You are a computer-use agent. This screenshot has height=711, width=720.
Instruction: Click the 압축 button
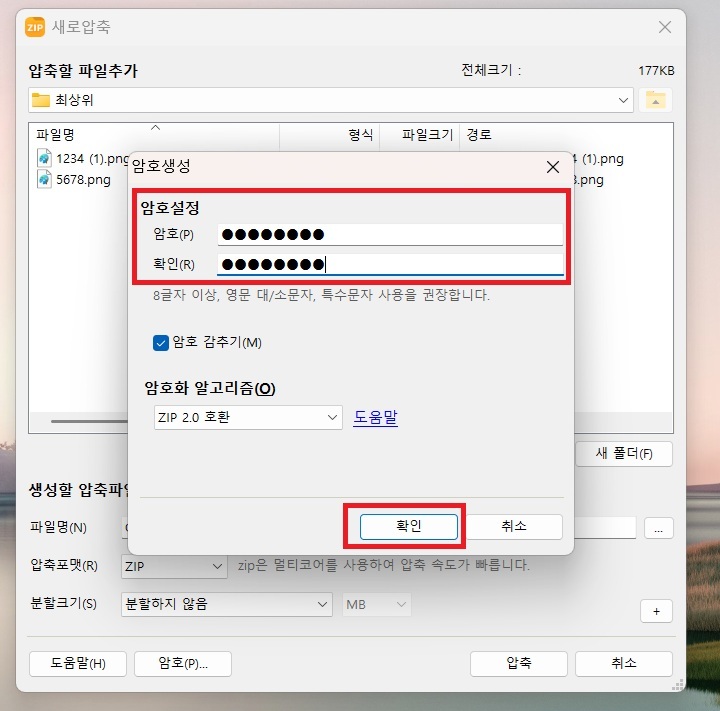pyautogui.click(x=519, y=663)
